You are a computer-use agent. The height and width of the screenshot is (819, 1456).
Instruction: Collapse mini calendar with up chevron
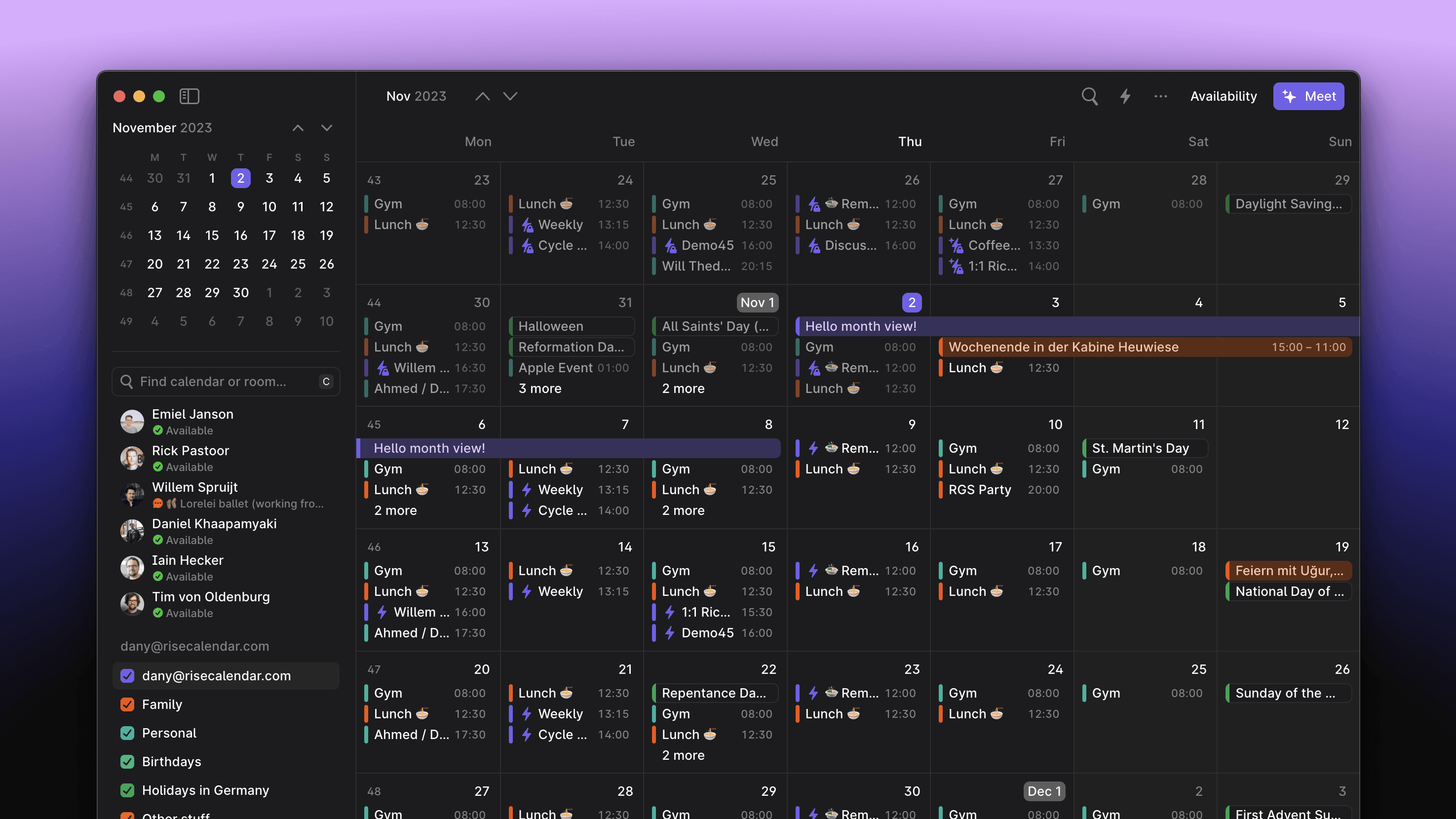298,128
